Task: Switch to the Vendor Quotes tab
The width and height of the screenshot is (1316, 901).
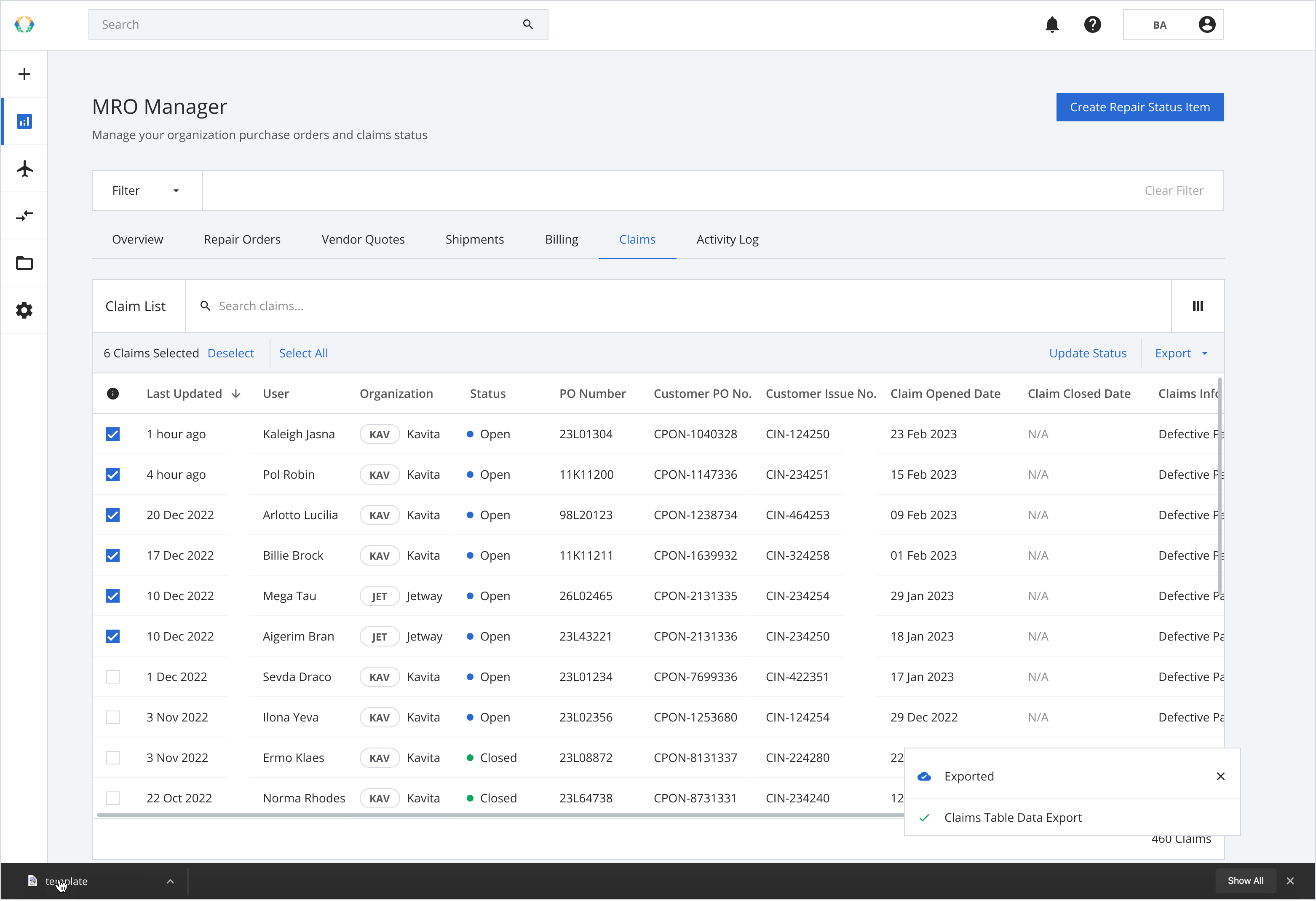Action: 363,239
